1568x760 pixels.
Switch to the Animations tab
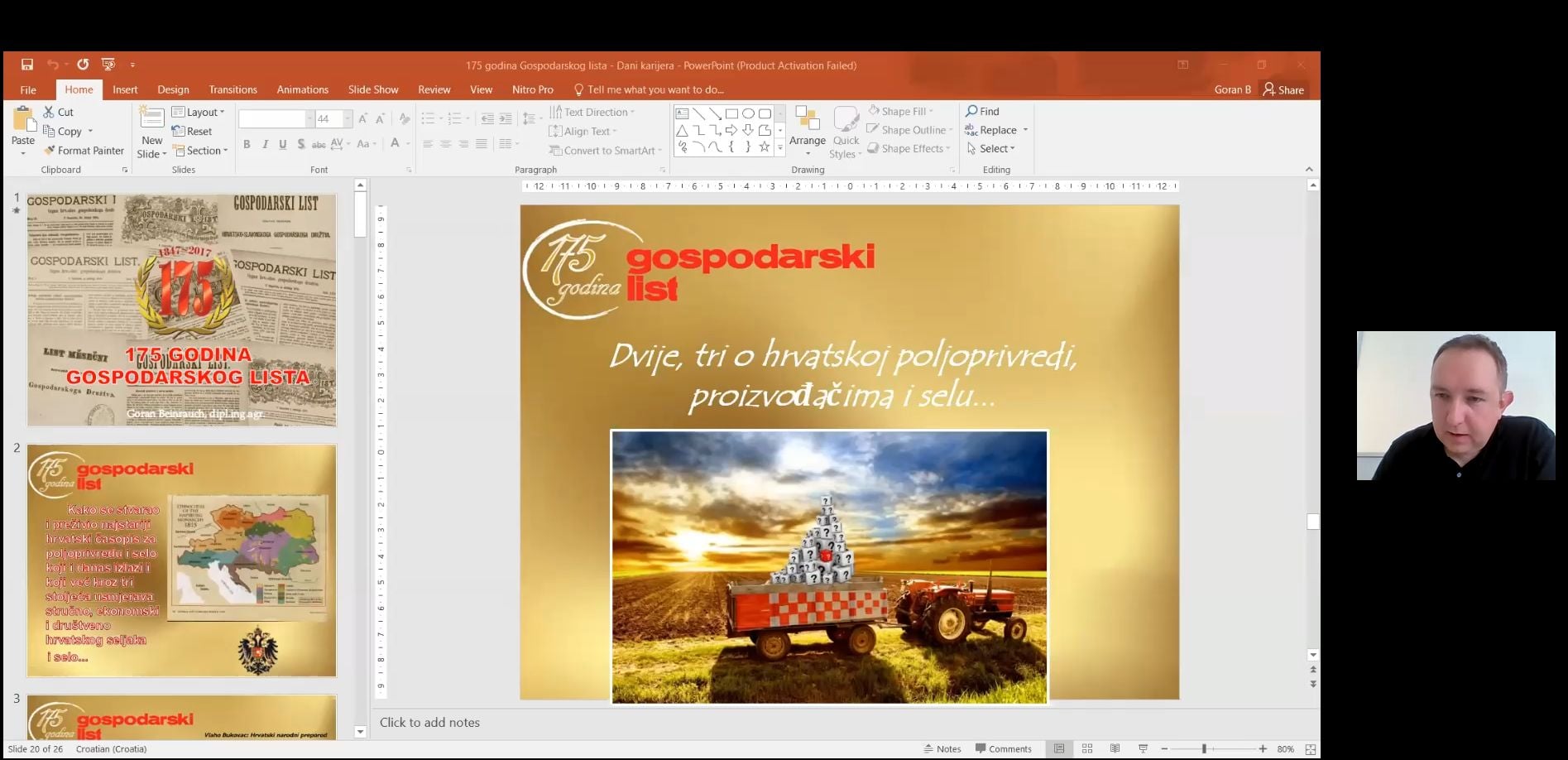(302, 89)
